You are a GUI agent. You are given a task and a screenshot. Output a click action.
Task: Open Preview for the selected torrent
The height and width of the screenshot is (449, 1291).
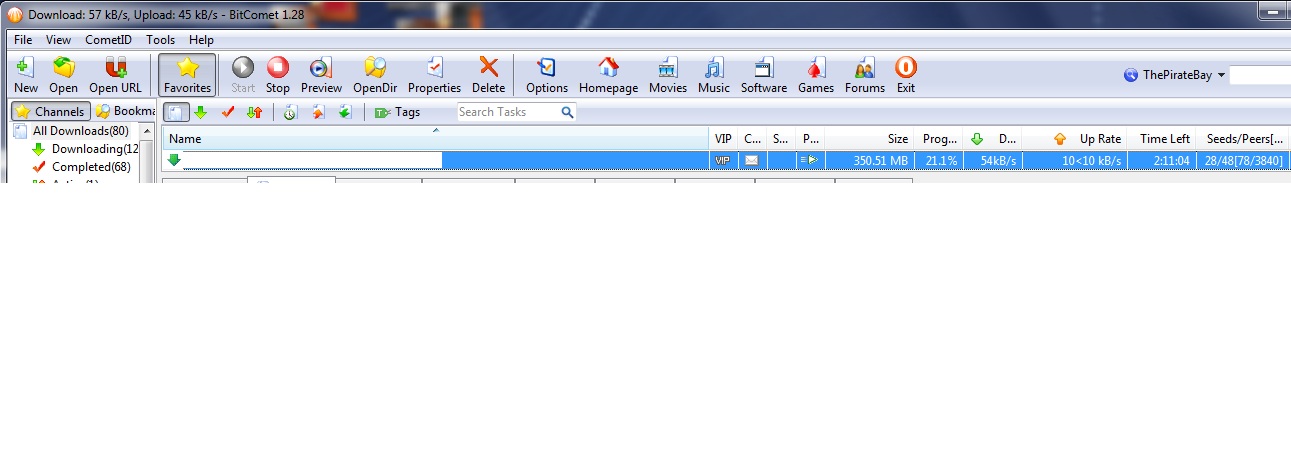(x=321, y=75)
